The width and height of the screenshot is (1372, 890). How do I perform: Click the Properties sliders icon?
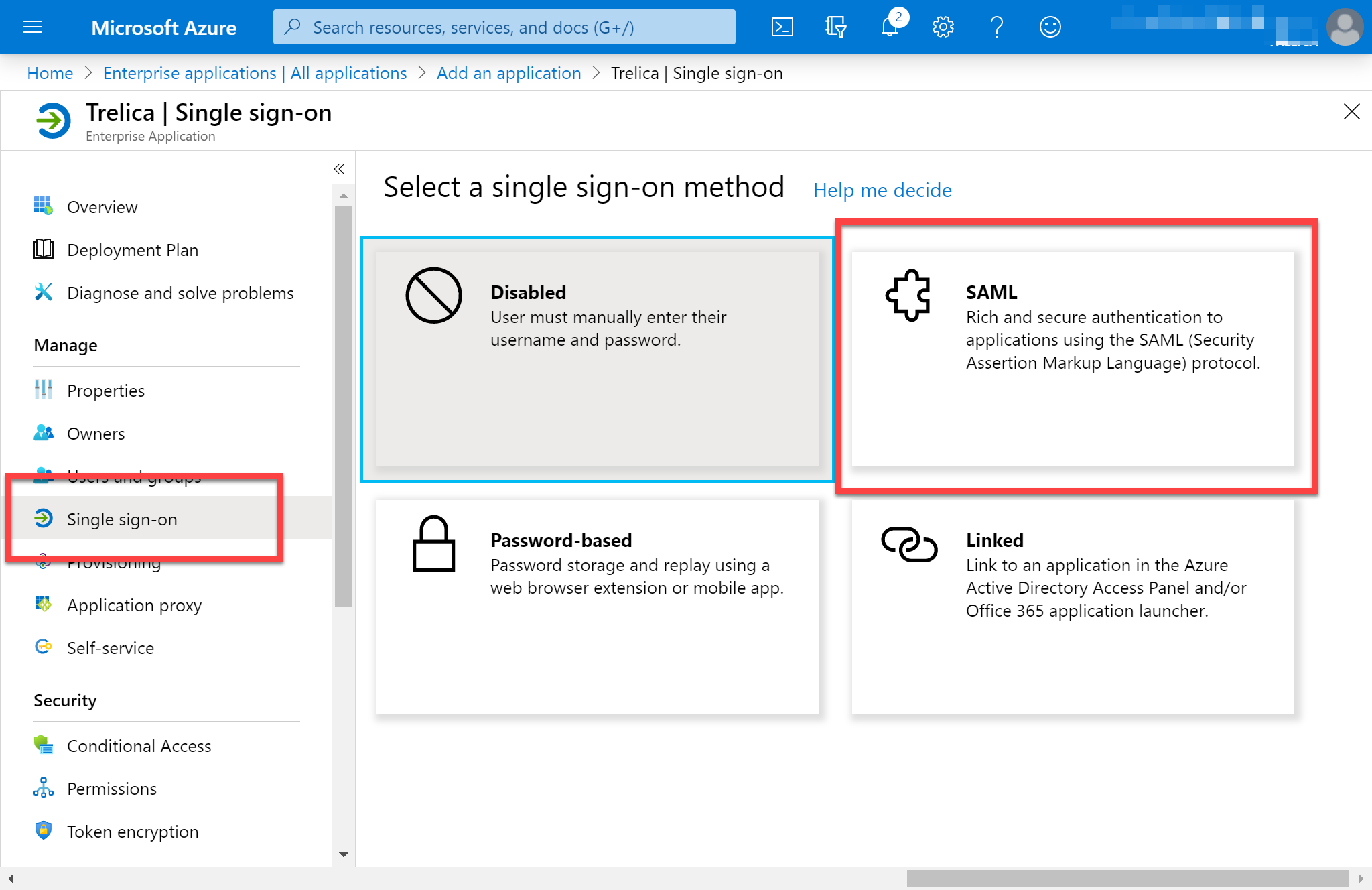tap(44, 389)
